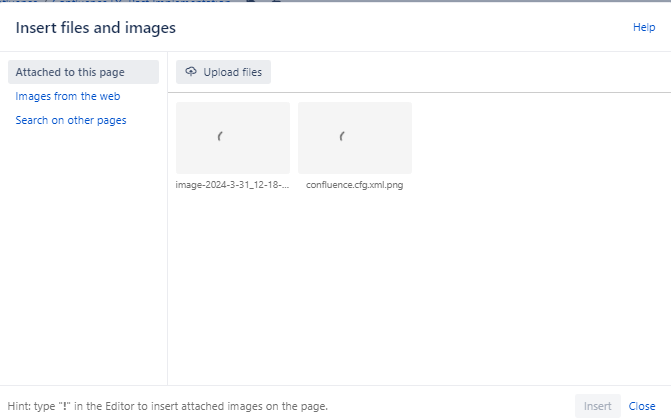Select the image-2024-3-31_12-18 thumbnail
Screen dimensions: 671x420
[x=233, y=138]
